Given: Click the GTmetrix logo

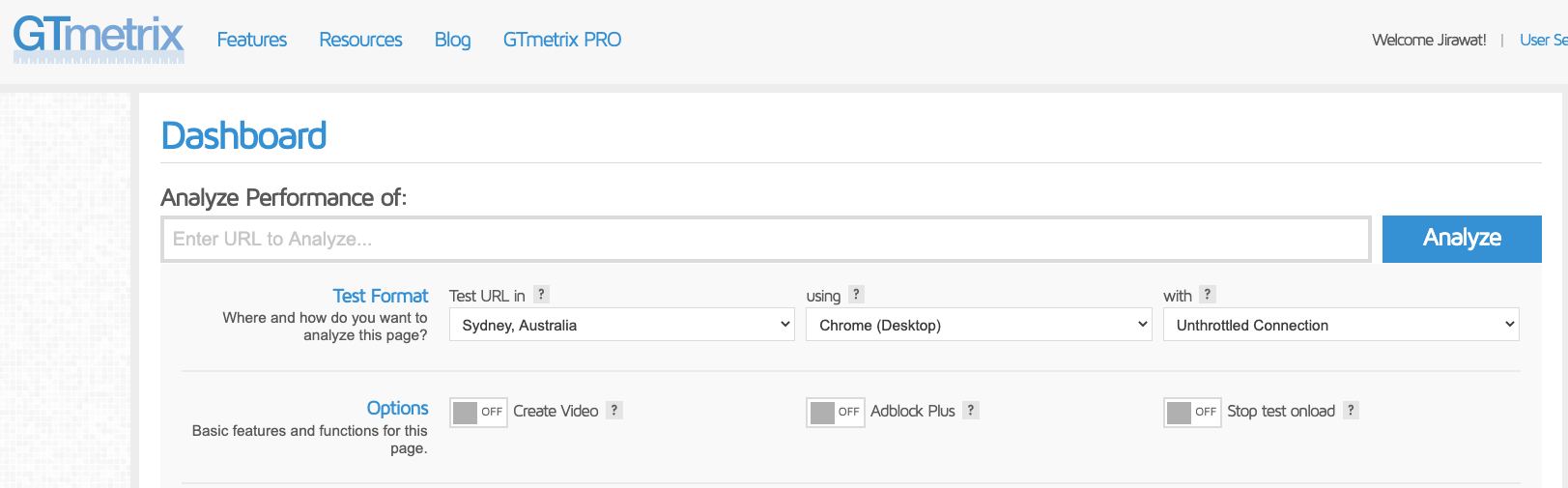Looking at the screenshot, I should [x=99, y=39].
